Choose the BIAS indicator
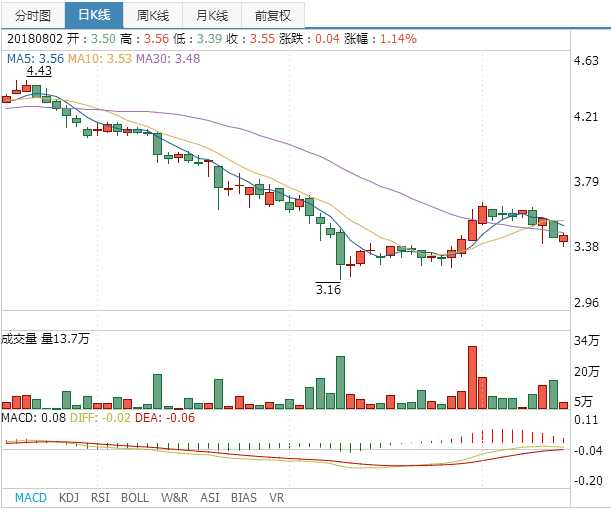611x513 pixels. (x=244, y=497)
